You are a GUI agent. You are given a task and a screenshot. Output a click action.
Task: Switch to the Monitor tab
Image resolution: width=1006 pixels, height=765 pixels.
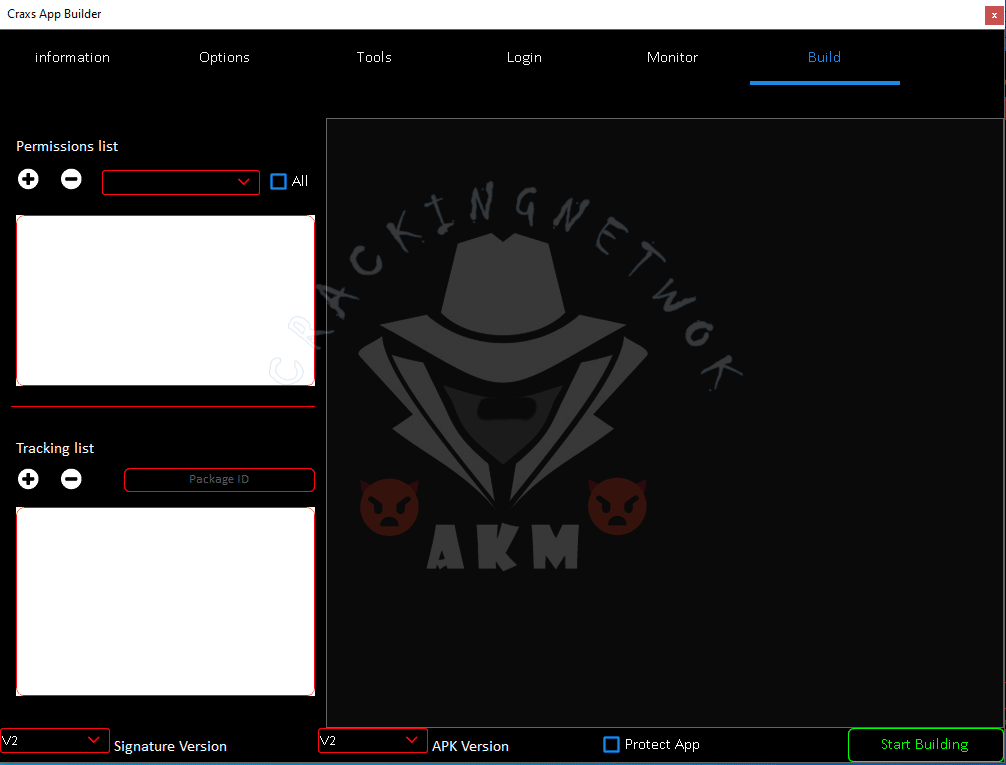click(x=672, y=58)
